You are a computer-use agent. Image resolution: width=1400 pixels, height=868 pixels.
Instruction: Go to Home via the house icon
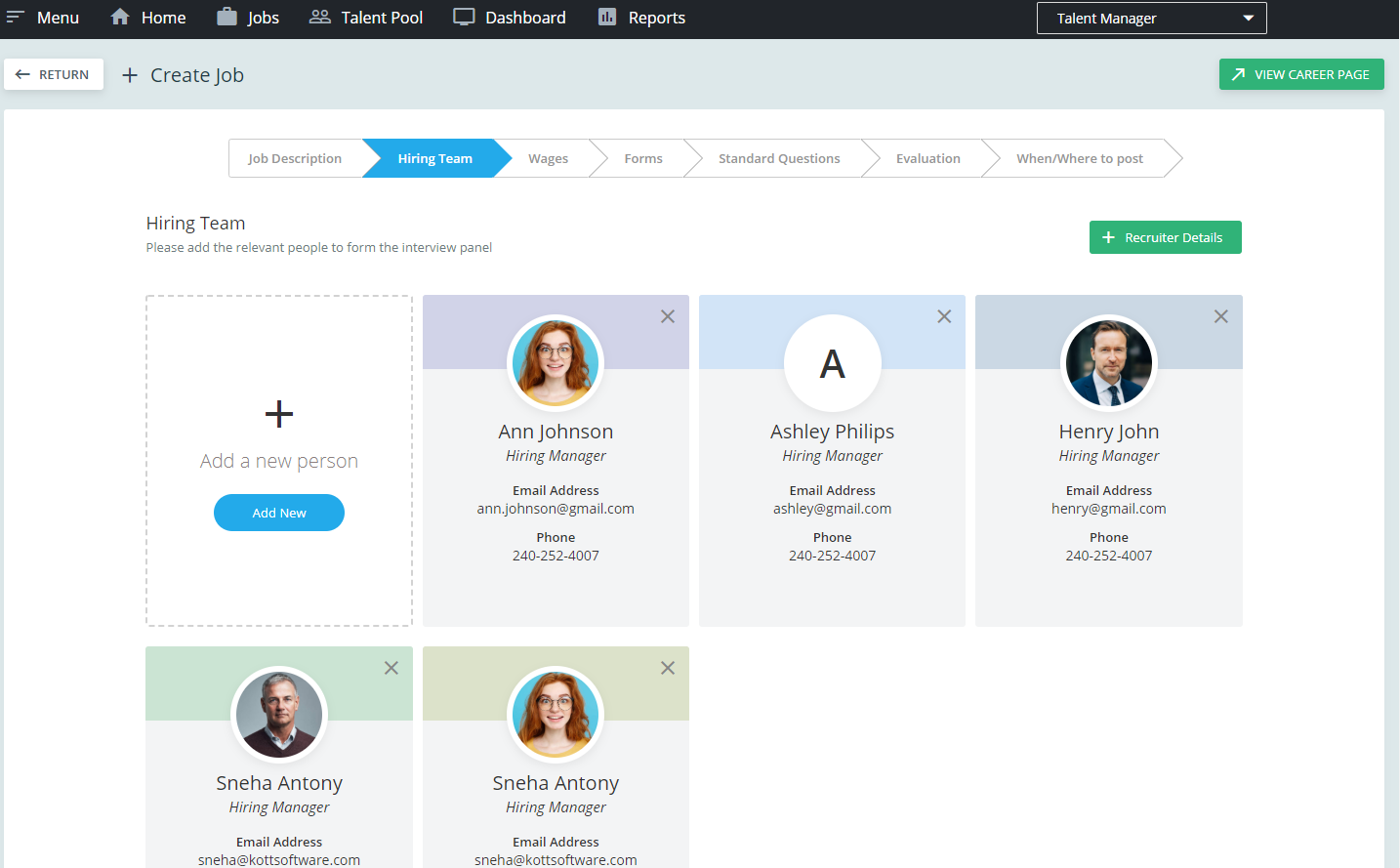pyautogui.click(x=120, y=17)
